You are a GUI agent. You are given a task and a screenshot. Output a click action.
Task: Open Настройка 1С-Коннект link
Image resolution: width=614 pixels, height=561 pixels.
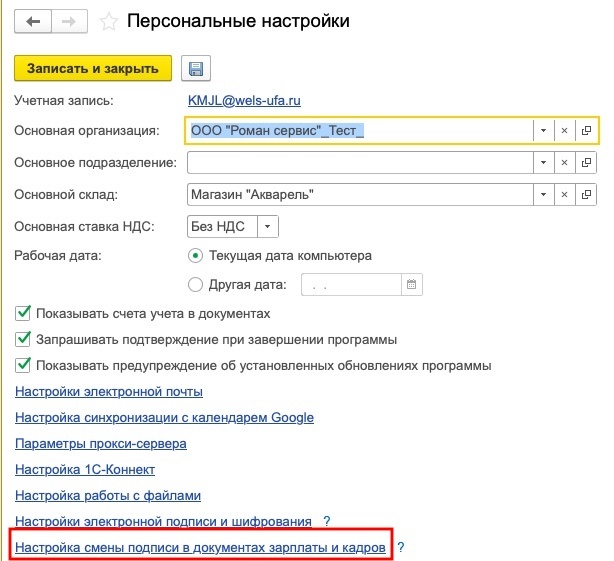coord(85,469)
